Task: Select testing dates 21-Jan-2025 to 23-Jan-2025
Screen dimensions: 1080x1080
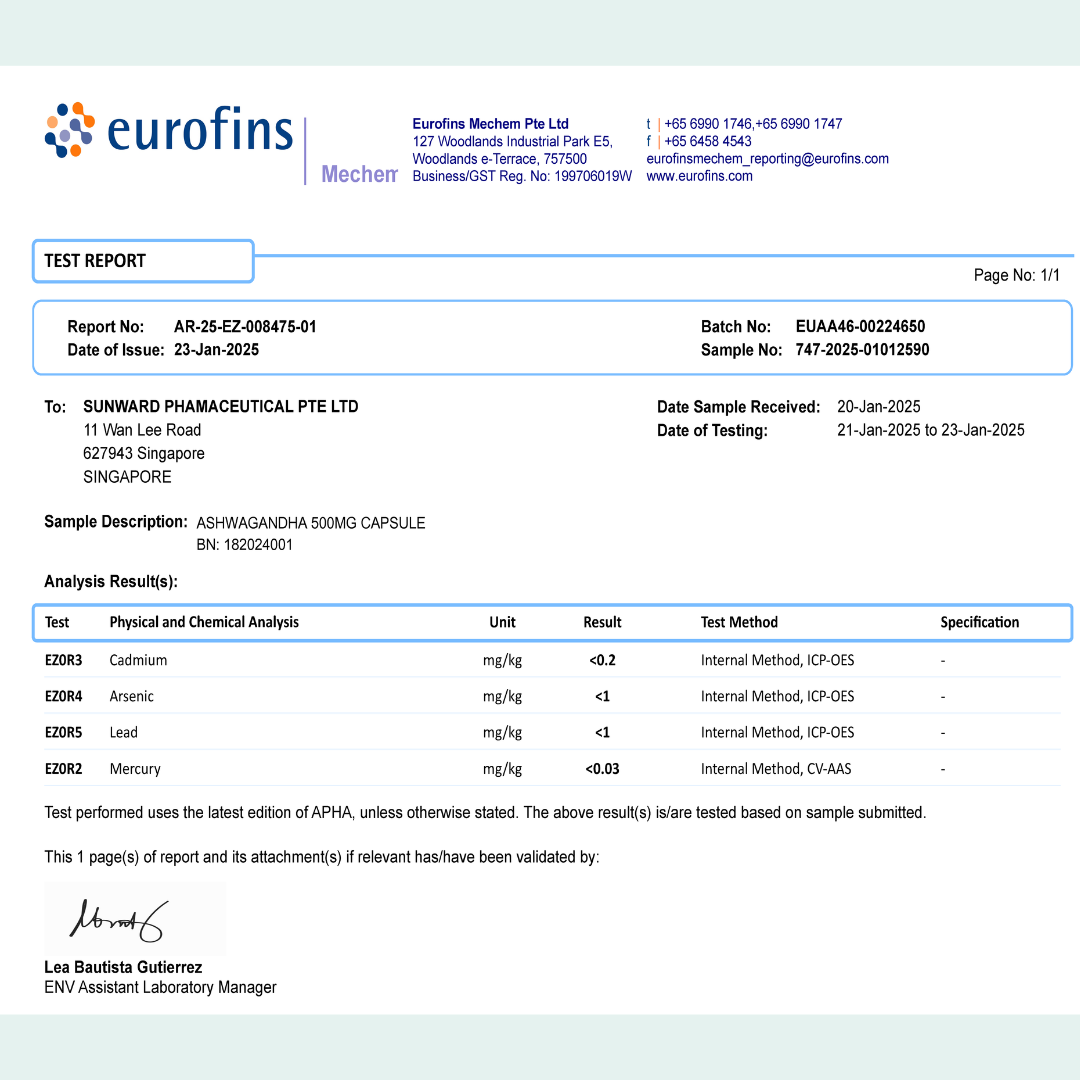Action: tap(931, 430)
